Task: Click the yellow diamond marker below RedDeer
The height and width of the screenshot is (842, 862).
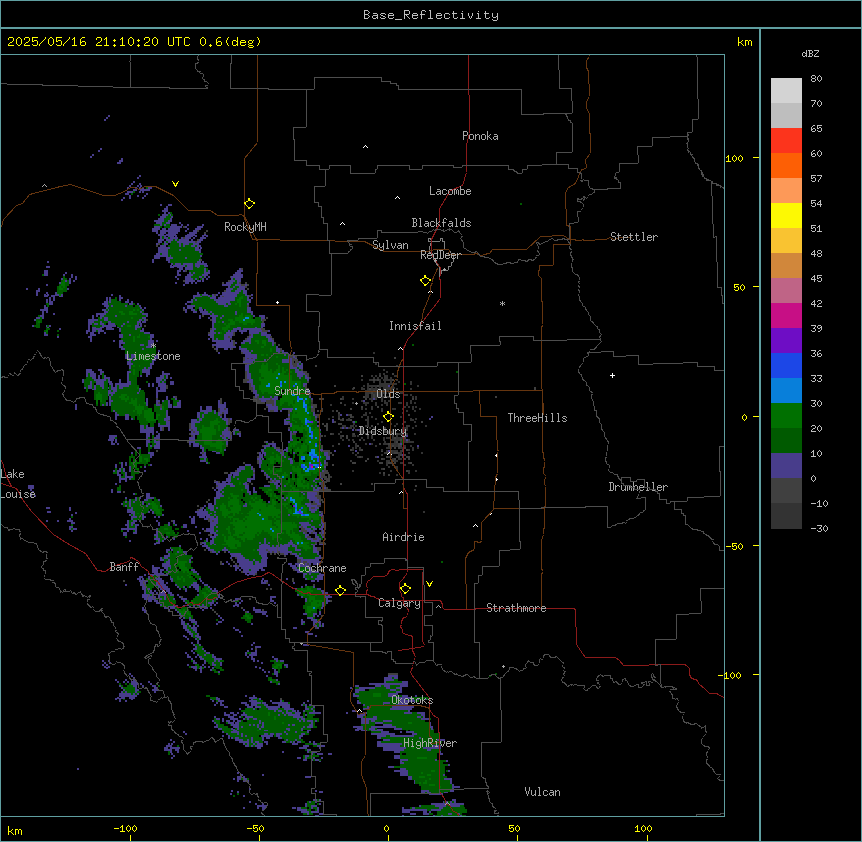Action: [x=426, y=281]
